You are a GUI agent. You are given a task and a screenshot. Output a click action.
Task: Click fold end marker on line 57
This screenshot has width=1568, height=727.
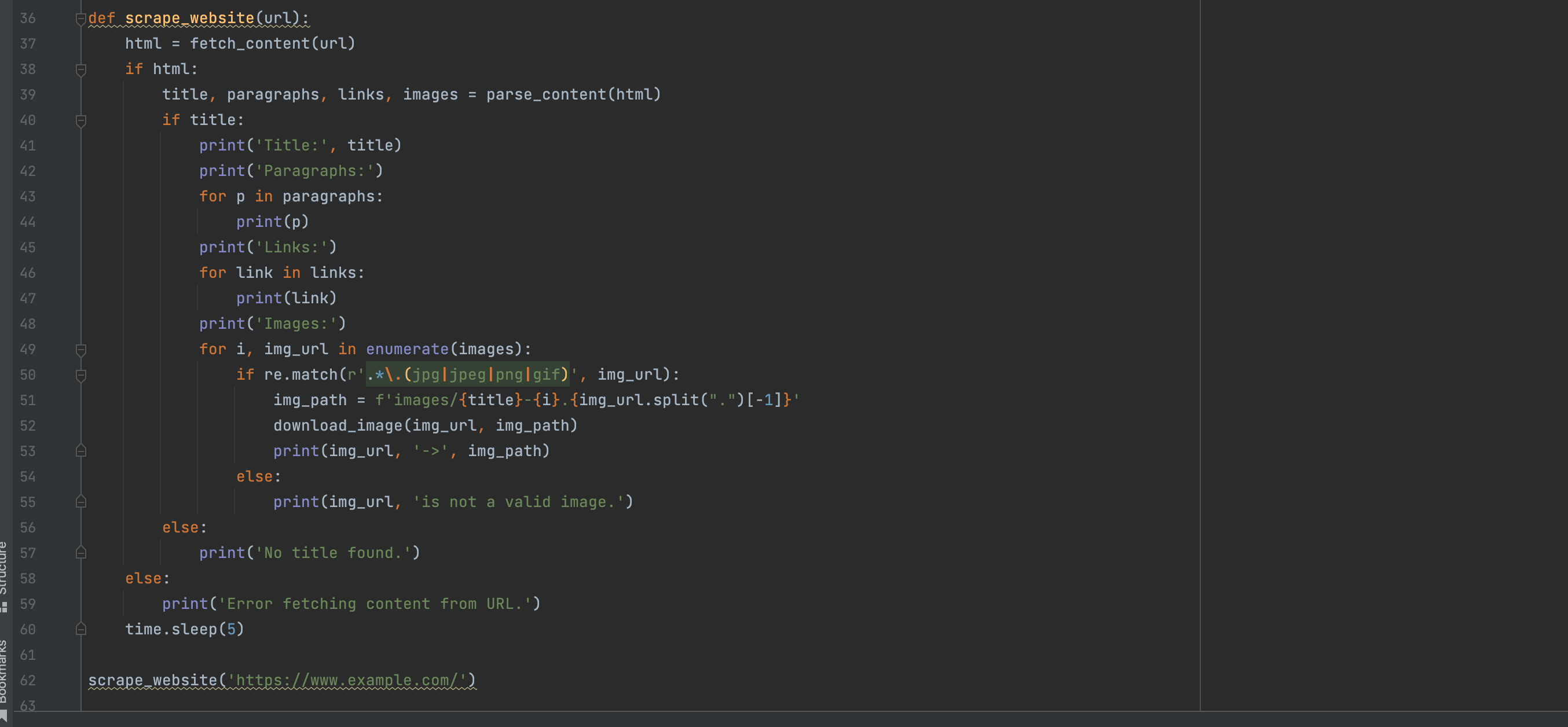[x=81, y=553]
